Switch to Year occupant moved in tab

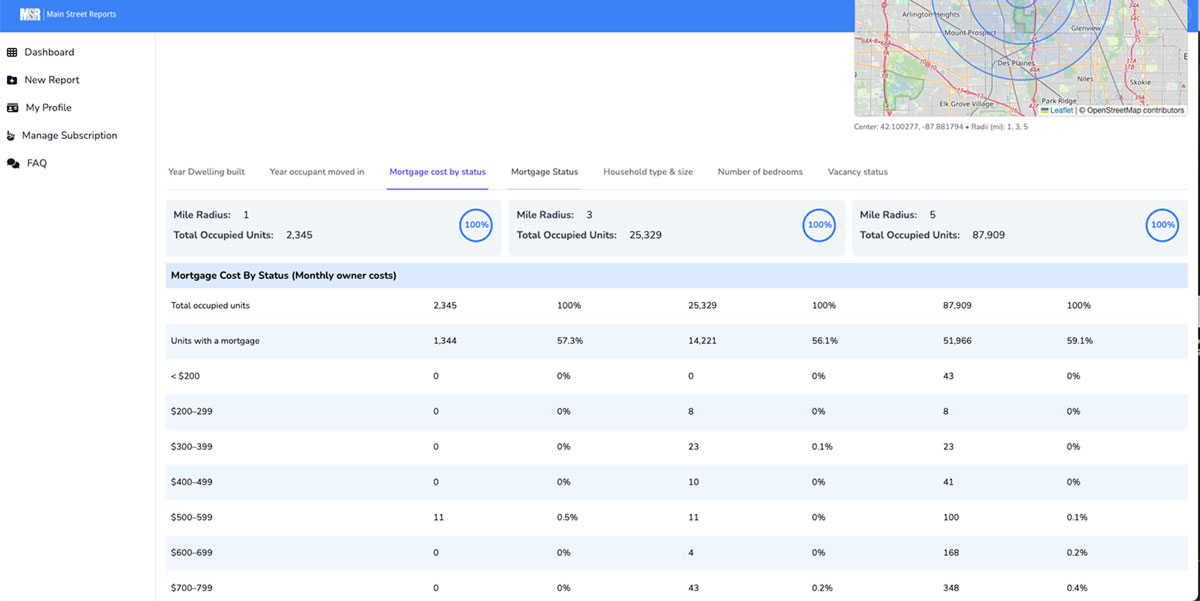(316, 172)
